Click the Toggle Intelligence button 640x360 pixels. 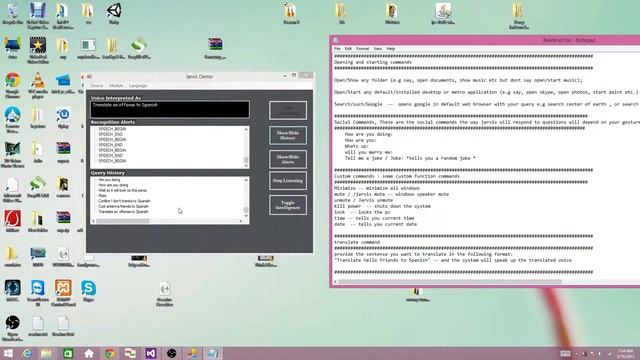[288, 205]
